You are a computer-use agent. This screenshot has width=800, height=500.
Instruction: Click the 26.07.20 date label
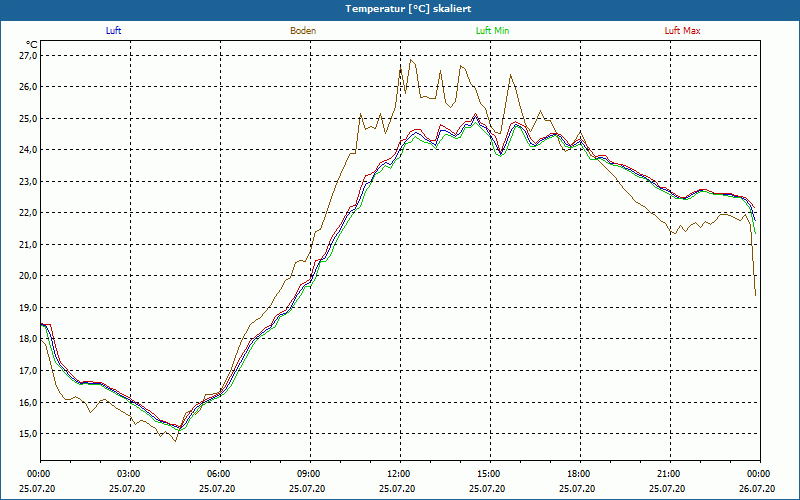click(x=757, y=488)
